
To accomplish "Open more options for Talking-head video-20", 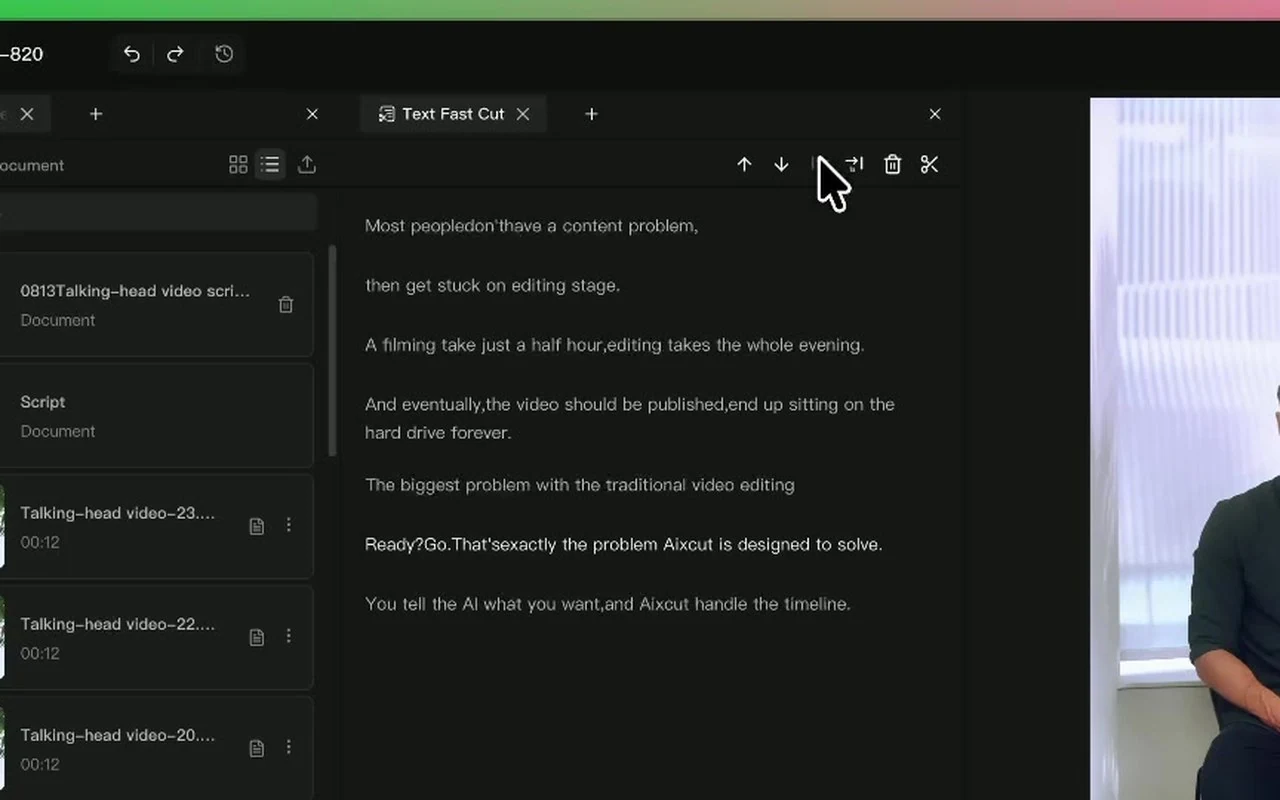I will point(289,747).
